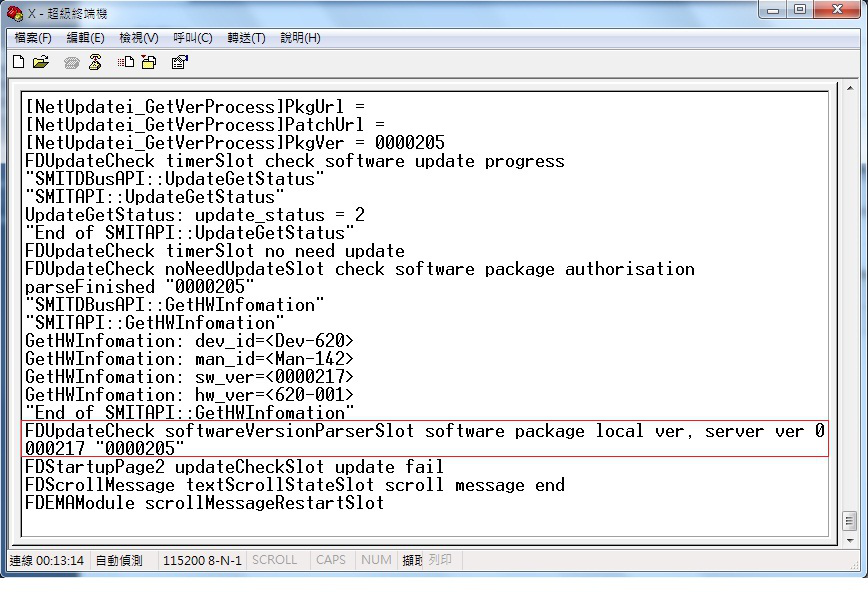Click the scrollbar down arrow

[850, 540]
